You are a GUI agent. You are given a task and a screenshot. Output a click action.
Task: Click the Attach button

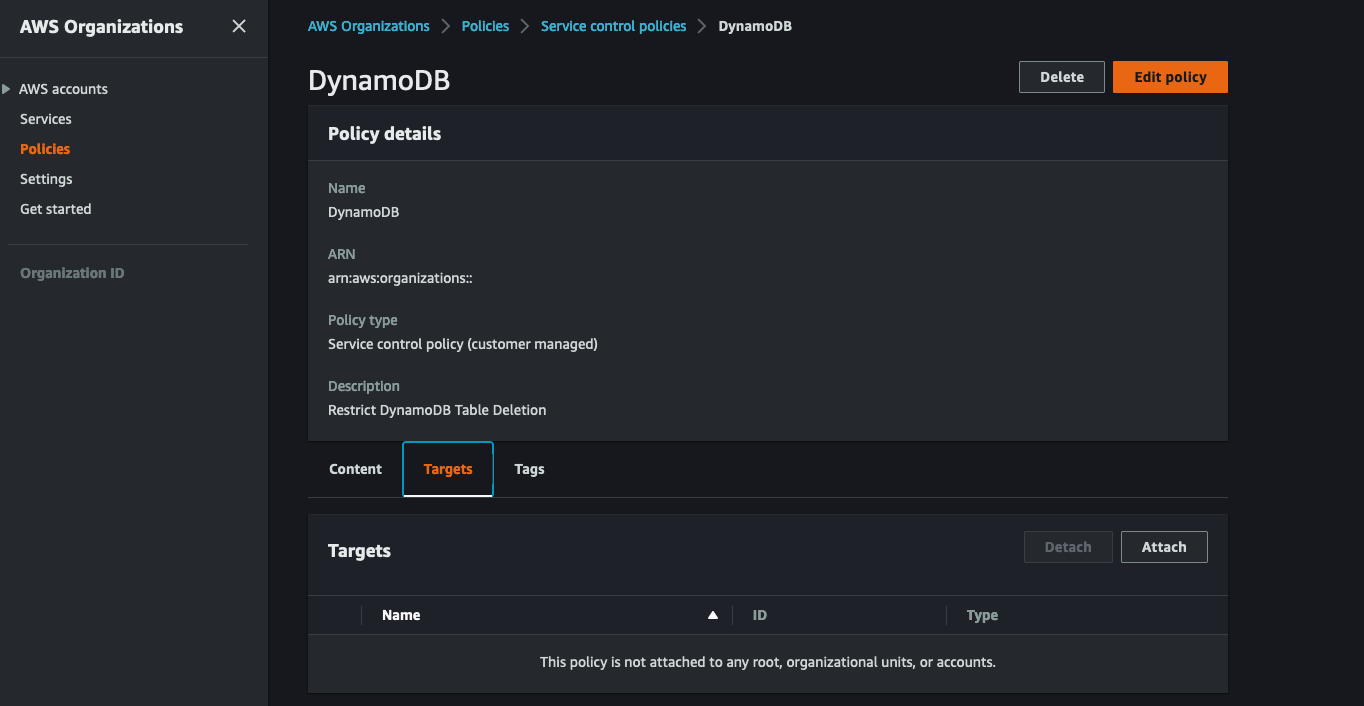pos(1164,547)
